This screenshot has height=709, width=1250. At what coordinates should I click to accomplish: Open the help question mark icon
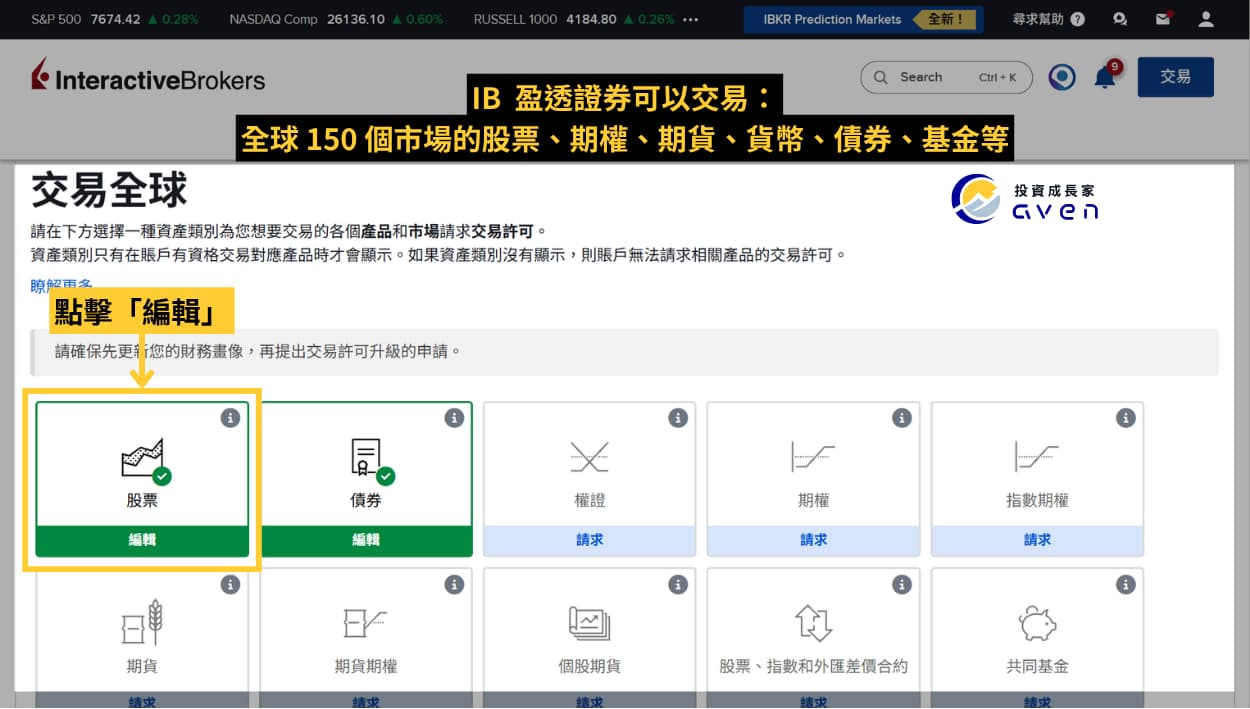click(x=1077, y=18)
